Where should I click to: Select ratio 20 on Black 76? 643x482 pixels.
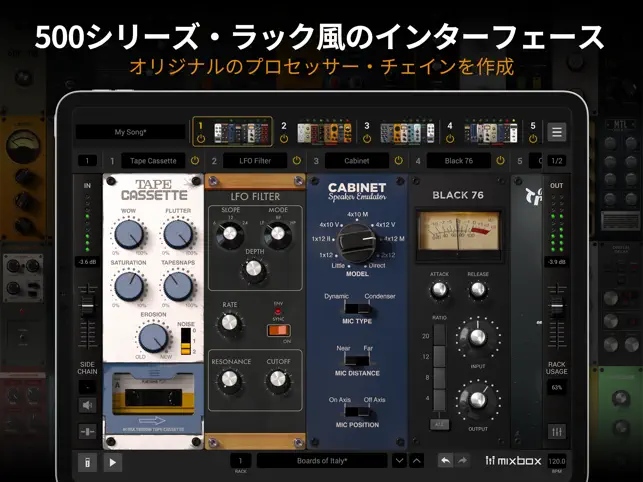pyautogui.click(x=440, y=335)
